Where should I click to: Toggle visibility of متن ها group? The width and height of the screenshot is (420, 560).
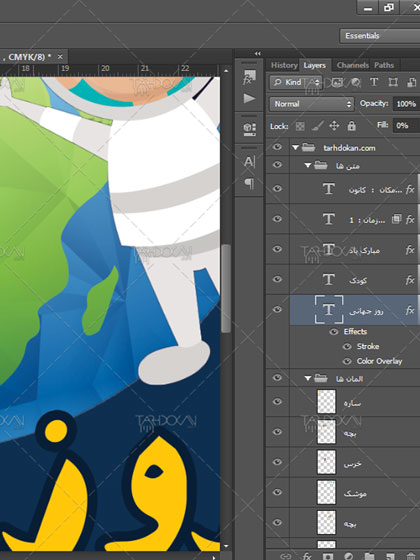[277, 165]
